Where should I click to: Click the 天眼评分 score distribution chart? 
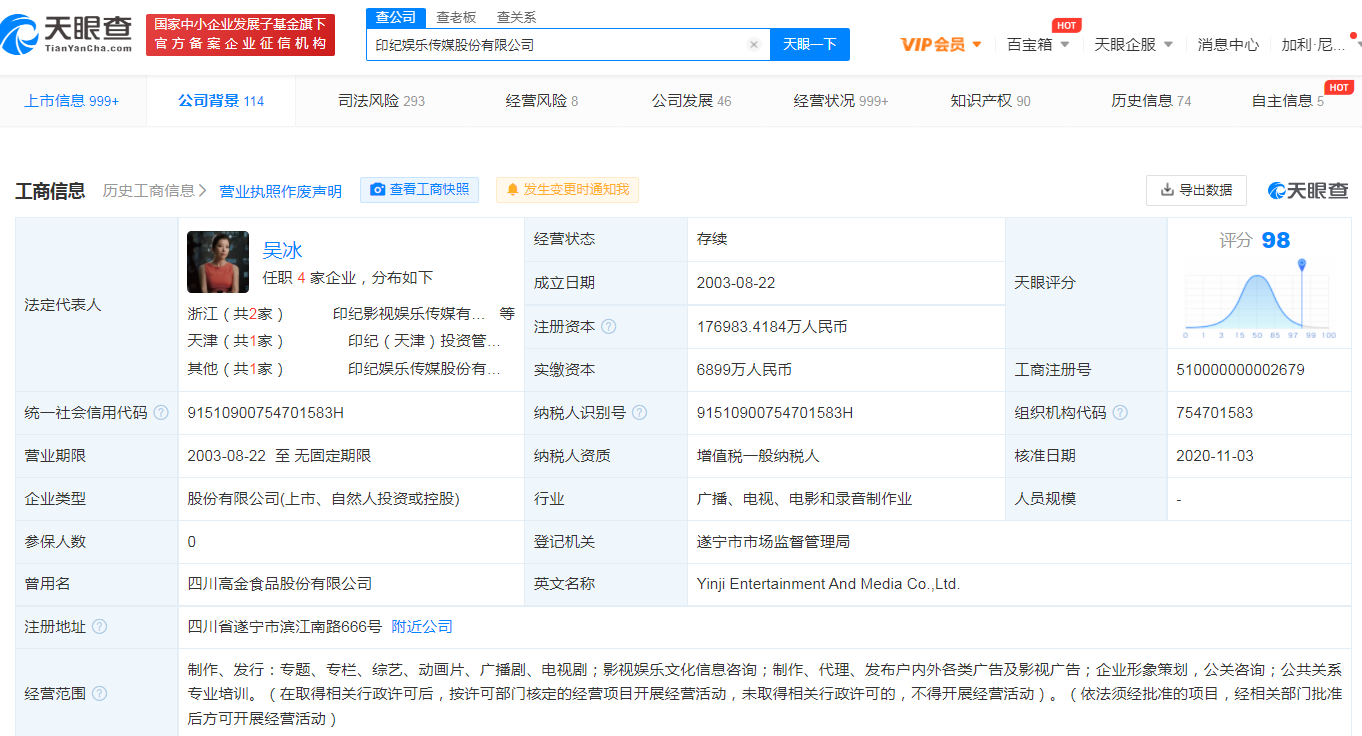click(x=1259, y=297)
